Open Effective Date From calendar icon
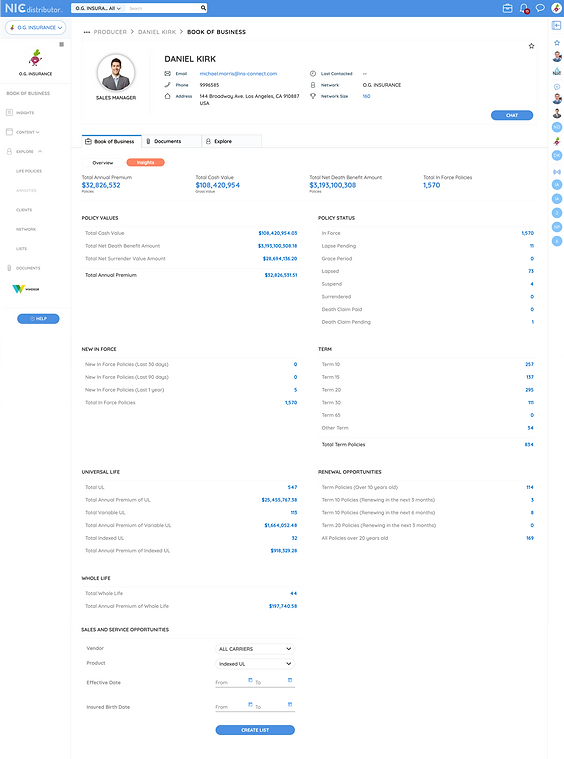 [x=250, y=680]
